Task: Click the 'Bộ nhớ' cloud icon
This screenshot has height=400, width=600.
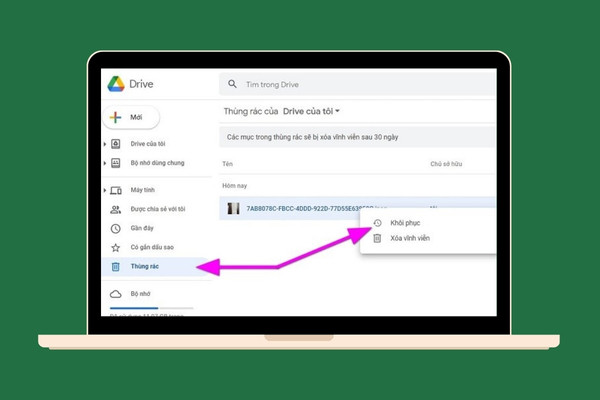Action: [116, 294]
